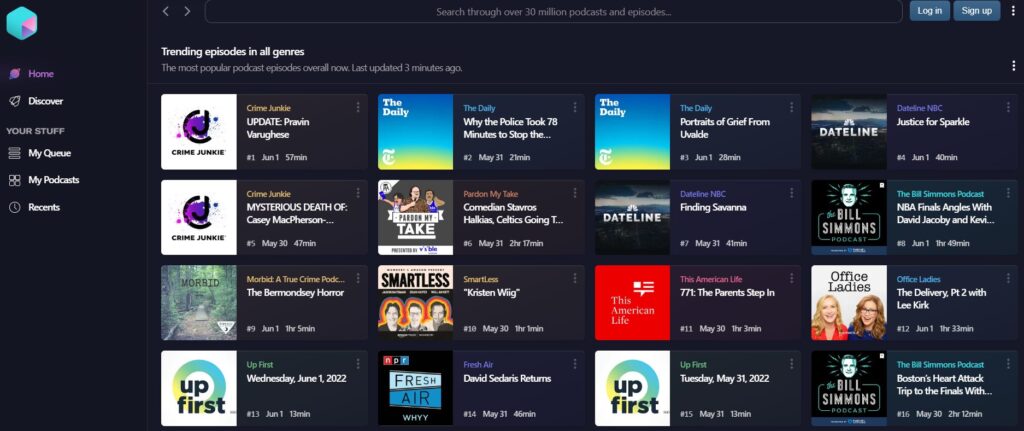Go forward with the right arrow

coord(187,11)
